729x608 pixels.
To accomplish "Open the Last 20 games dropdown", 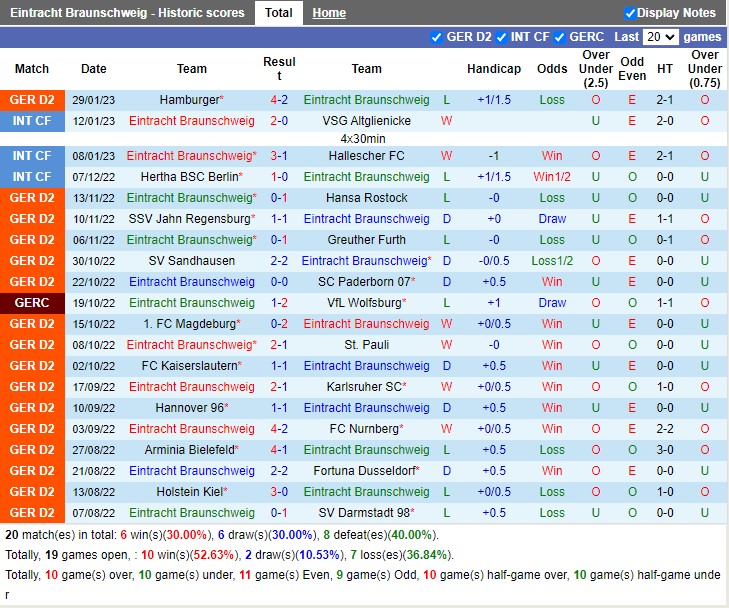I will pyautogui.click(x=660, y=37).
